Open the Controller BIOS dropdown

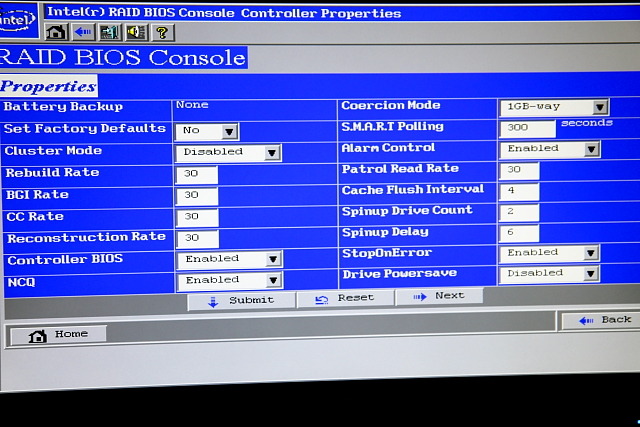pos(230,259)
